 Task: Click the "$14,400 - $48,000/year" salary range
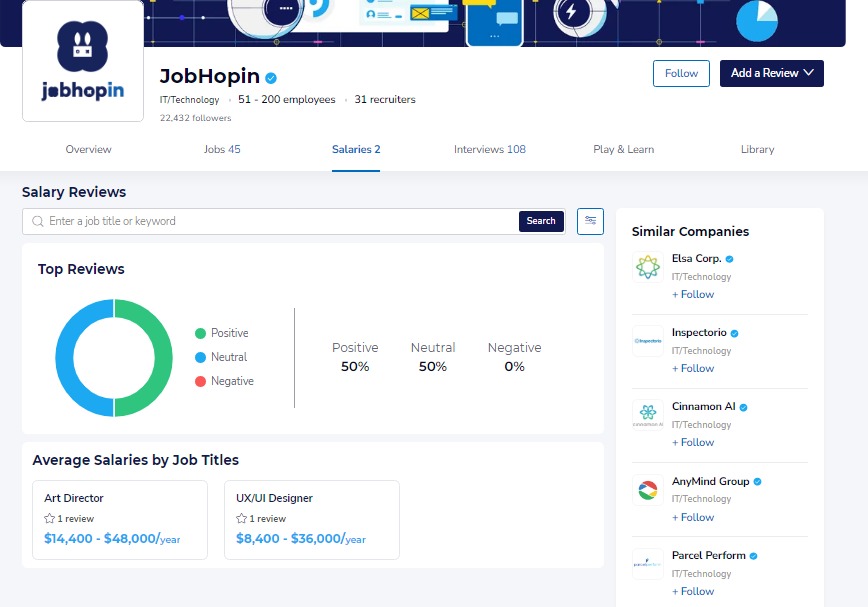click(112, 538)
